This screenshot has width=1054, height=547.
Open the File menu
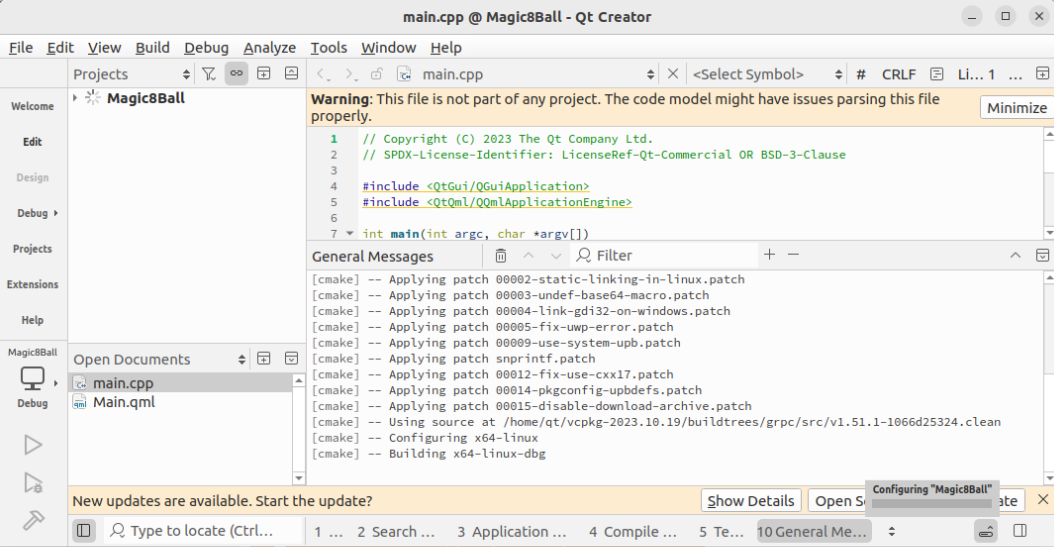tap(21, 48)
